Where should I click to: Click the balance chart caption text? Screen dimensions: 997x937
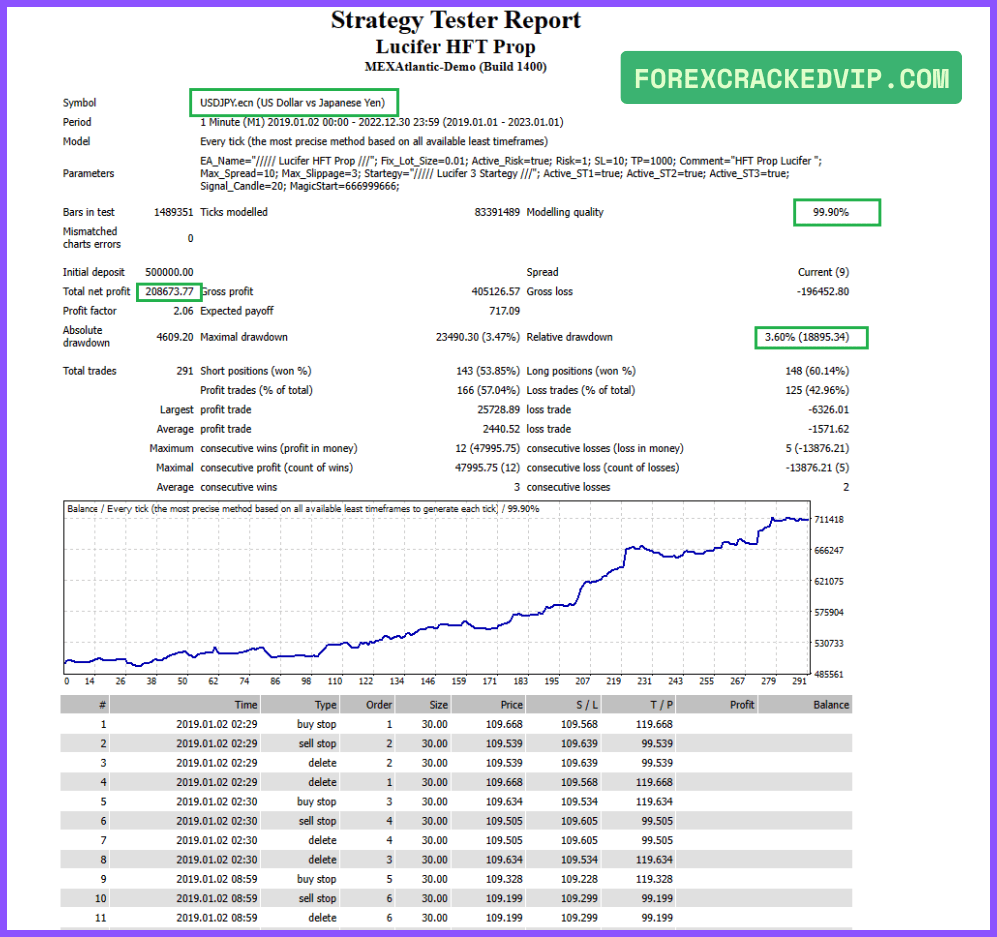point(303,509)
